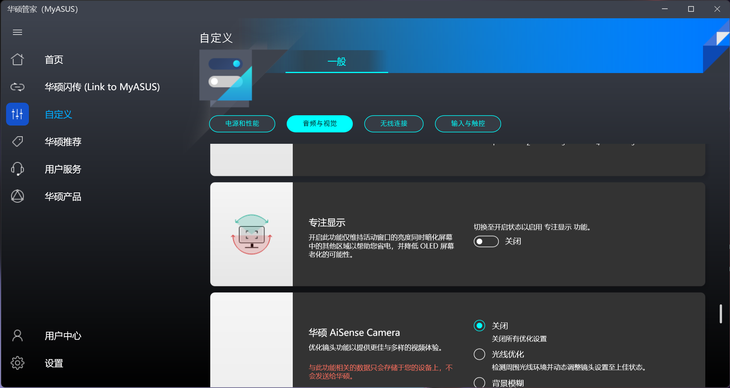Select the 关闭 radio option for AiSense Camera
Image resolution: width=730 pixels, height=388 pixels.
point(479,326)
